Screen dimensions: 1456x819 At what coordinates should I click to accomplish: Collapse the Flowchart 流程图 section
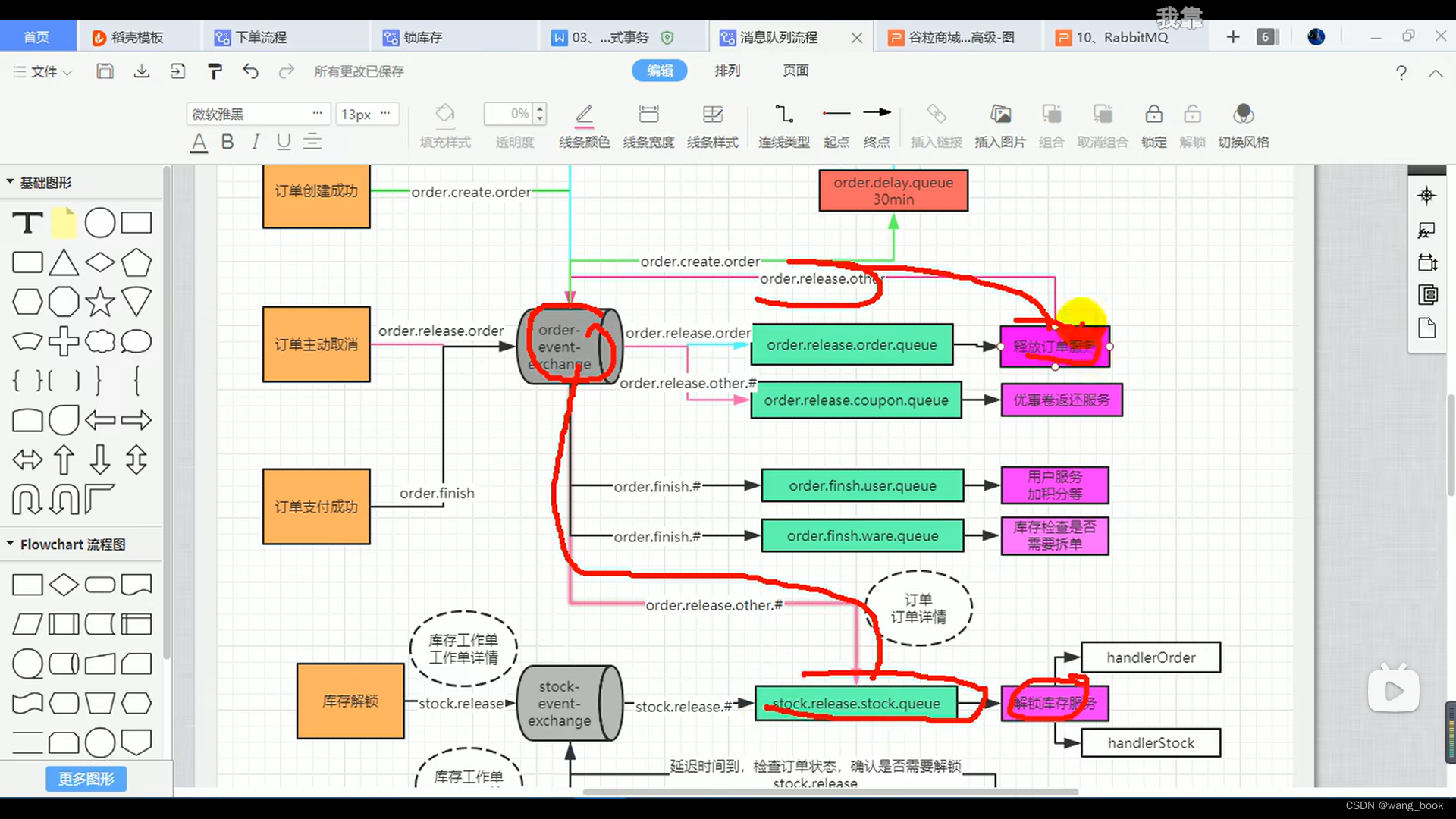point(11,544)
